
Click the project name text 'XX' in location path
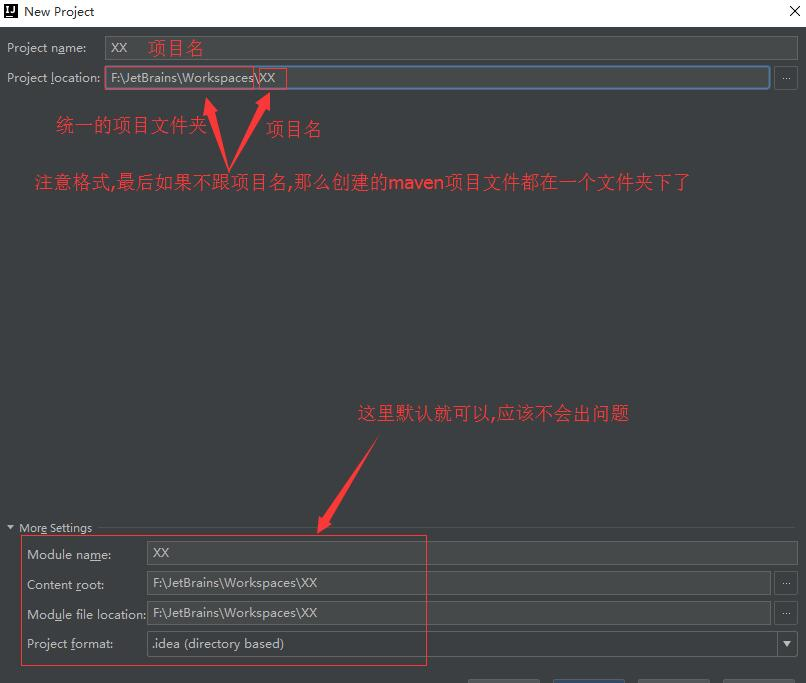click(x=267, y=78)
